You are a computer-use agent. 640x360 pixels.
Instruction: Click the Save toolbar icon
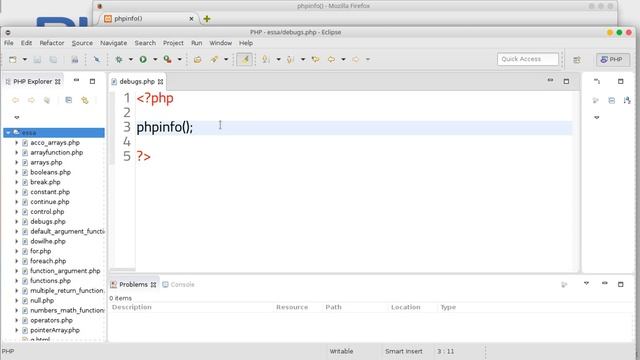coord(37,60)
